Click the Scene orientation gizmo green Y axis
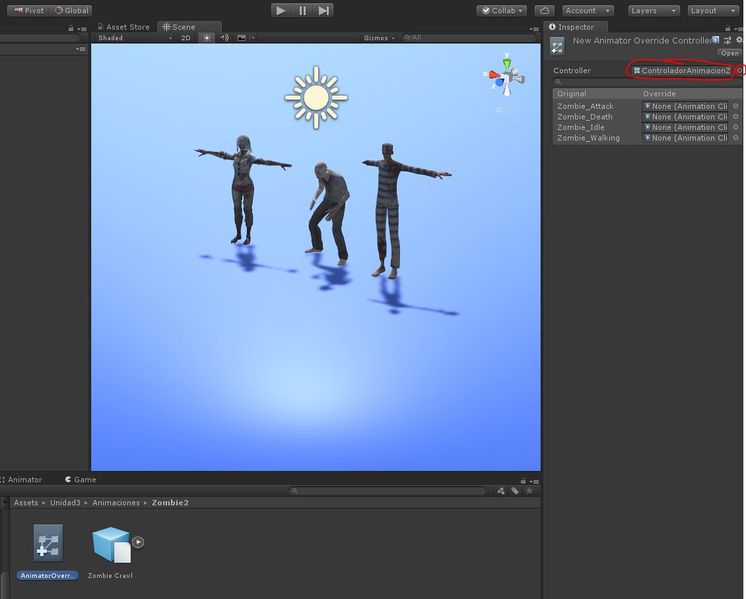 click(x=507, y=63)
